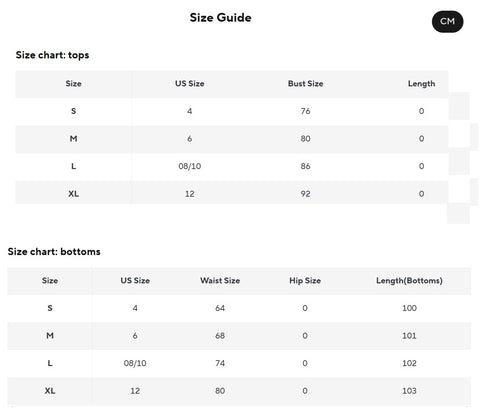Click waist size value 64
This screenshot has width=480, height=419.
point(220,308)
